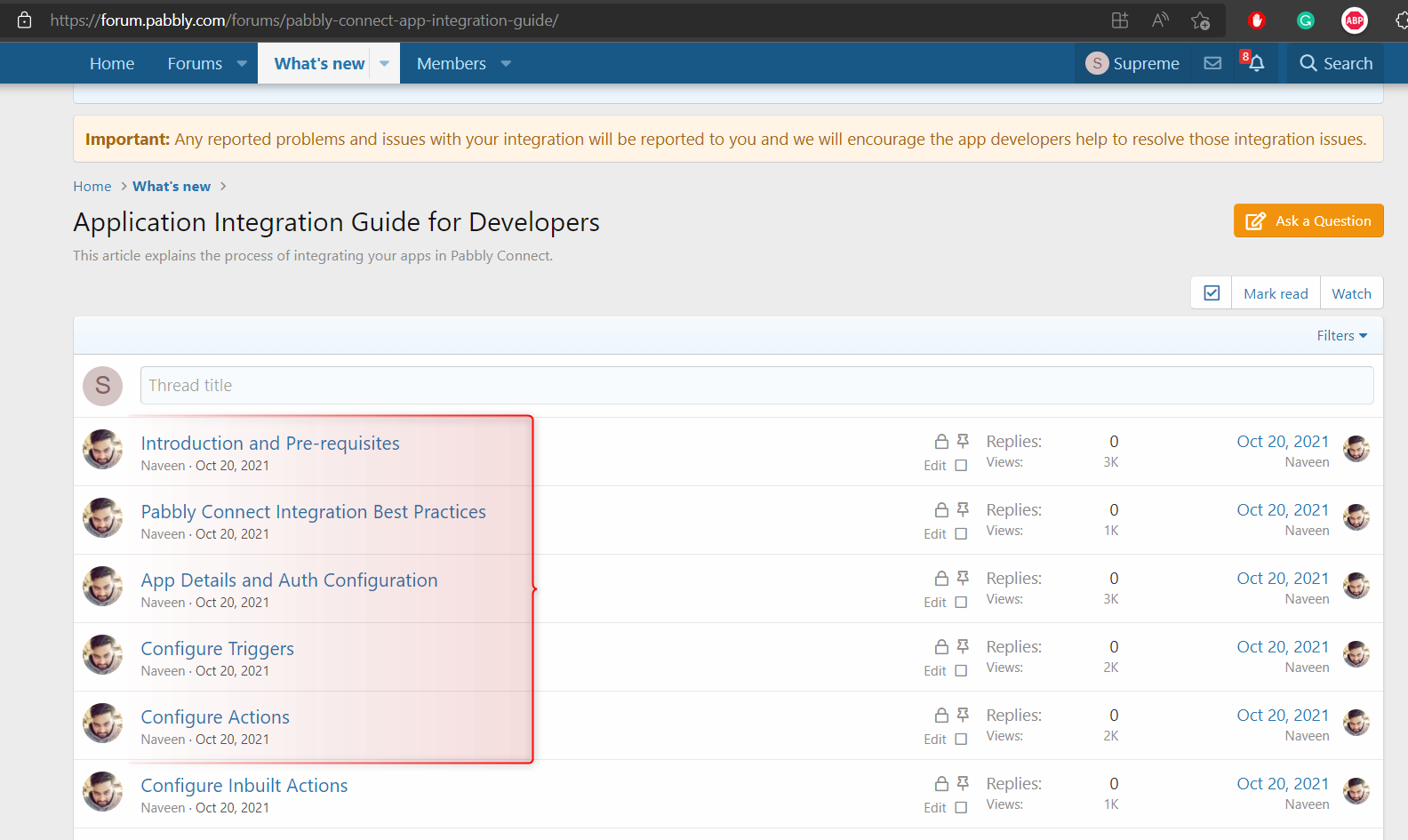1408x840 pixels.
Task: Click the lock icon on Configure Actions row
Action: (x=941, y=716)
